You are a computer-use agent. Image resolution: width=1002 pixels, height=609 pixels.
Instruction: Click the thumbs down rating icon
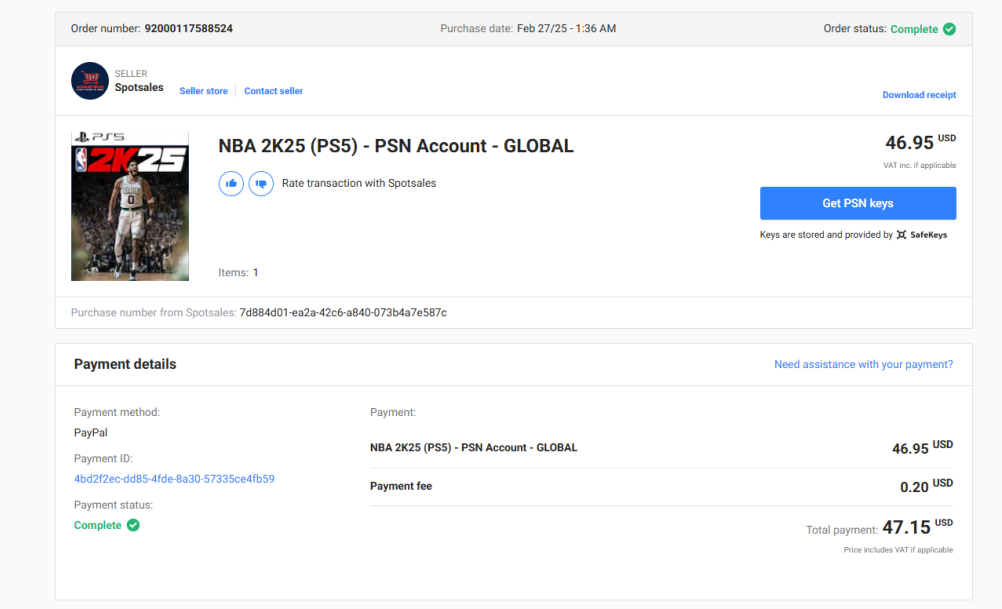(261, 183)
